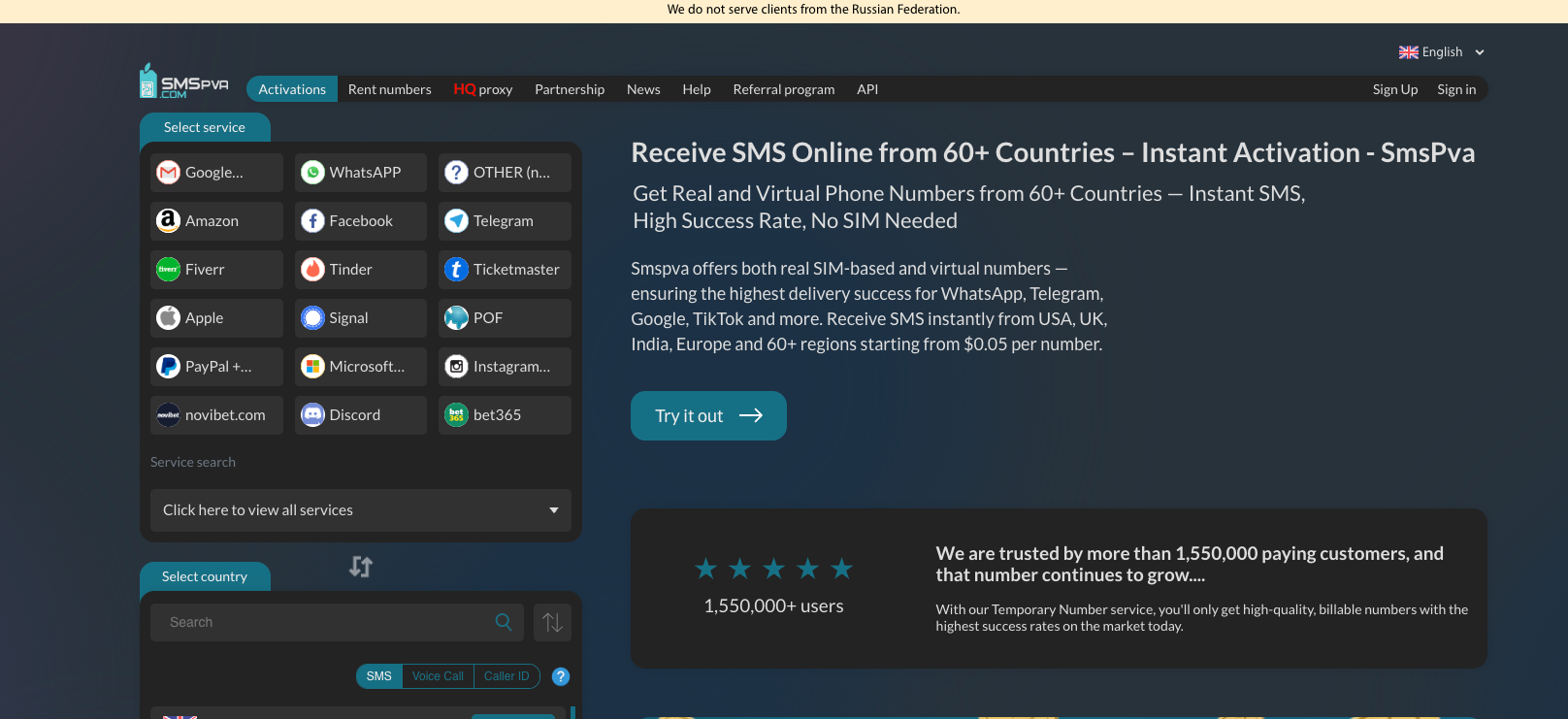Click the country Search input field
Image resolution: width=1568 pixels, height=719 pixels.
(337, 622)
